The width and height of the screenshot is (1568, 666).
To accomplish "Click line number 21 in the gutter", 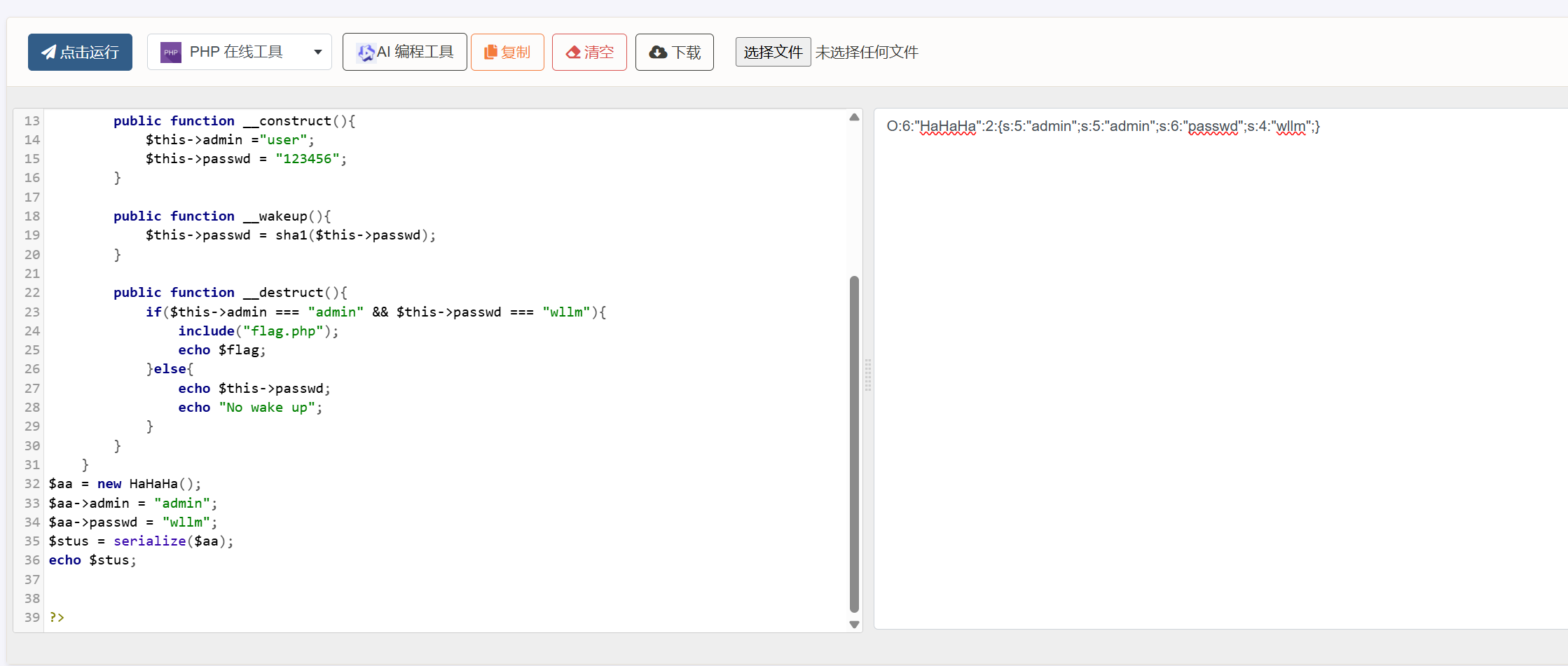I will 32,273.
